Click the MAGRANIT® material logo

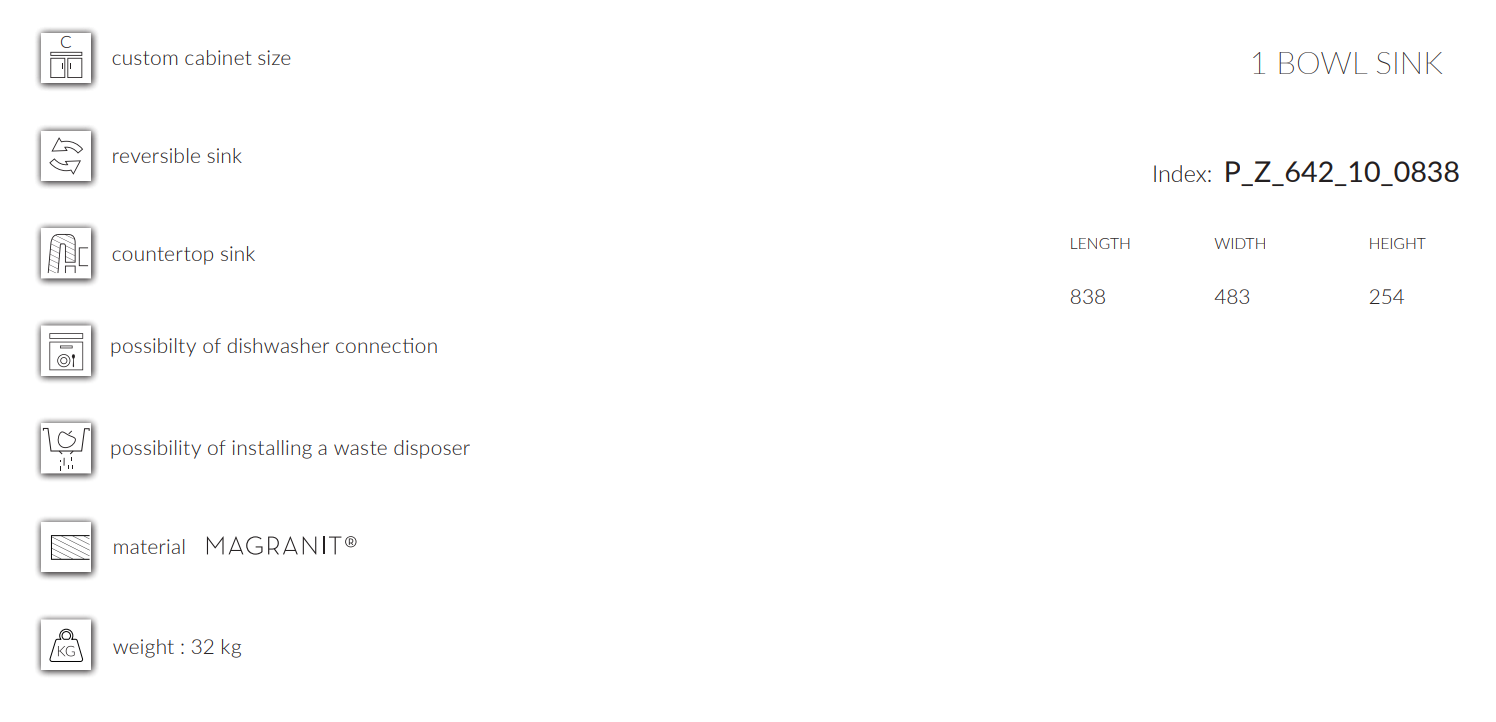(x=281, y=545)
